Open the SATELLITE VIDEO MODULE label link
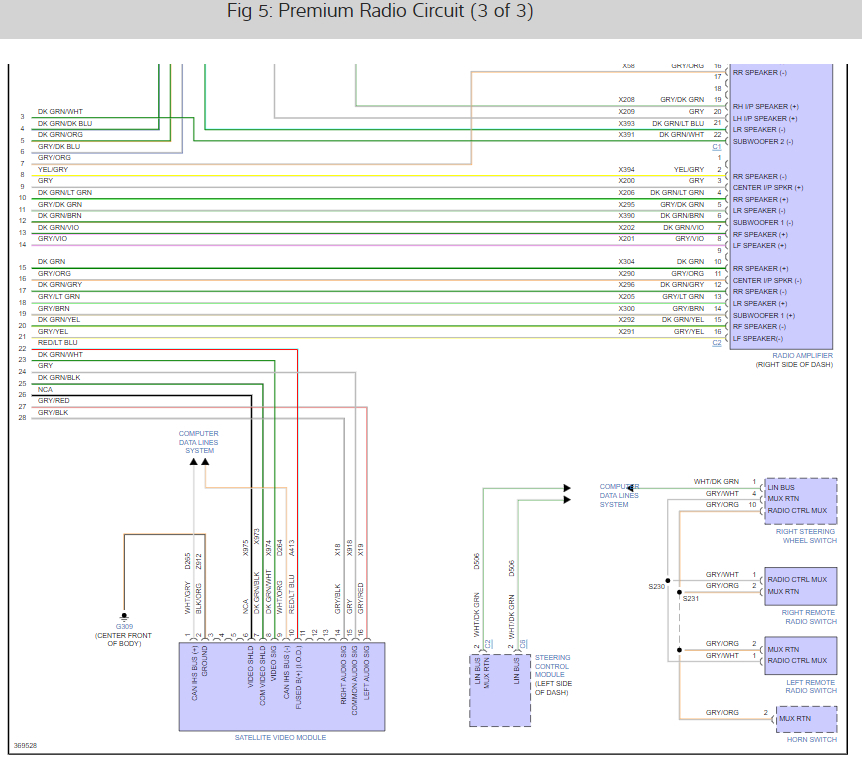This screenshot has height=775, width=862. click(x=280, y=738)
